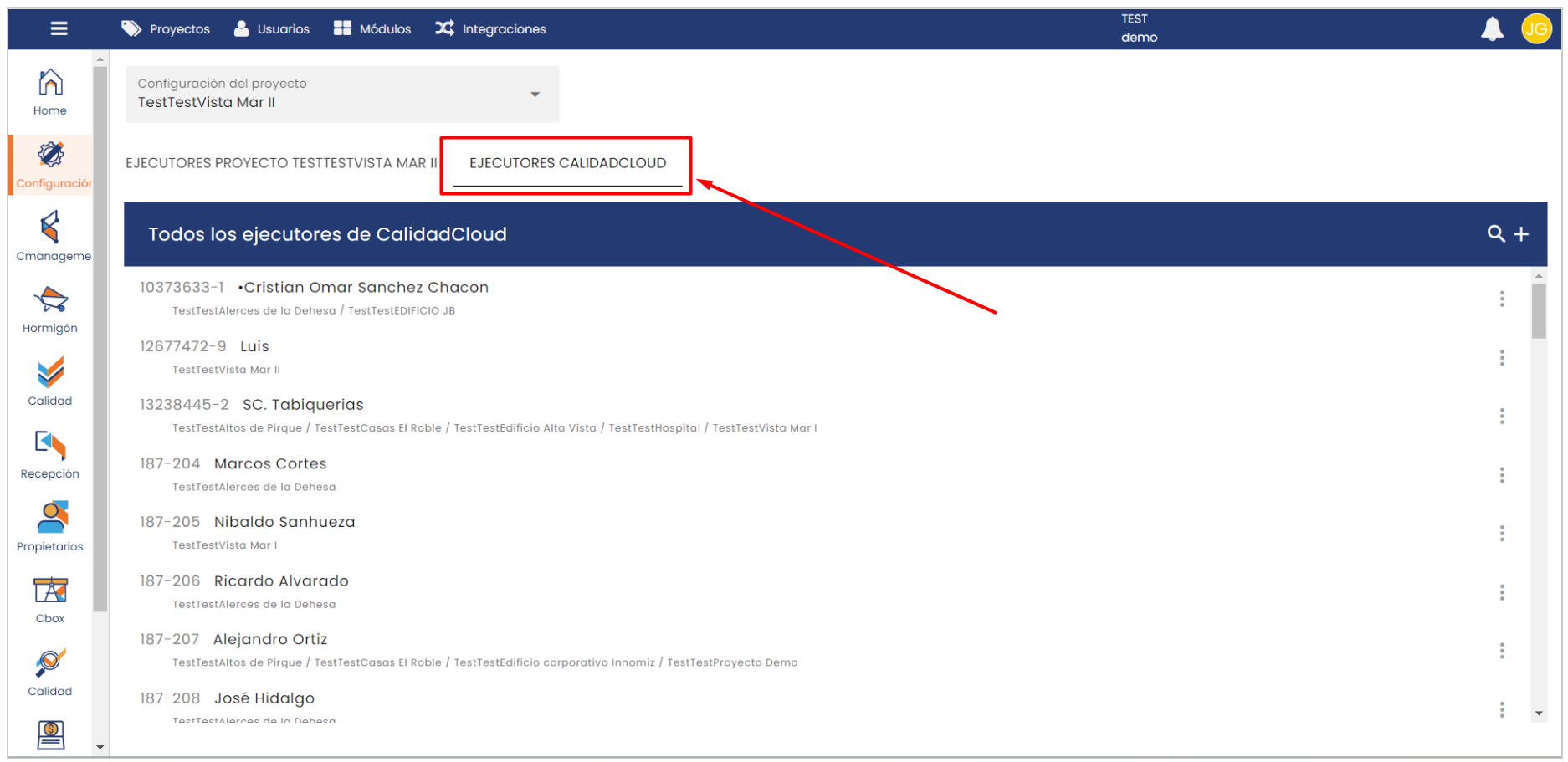
Task: Switch to Ejecutores Proyecto TestTestVista Mar II tab
Action: (281, 163)
